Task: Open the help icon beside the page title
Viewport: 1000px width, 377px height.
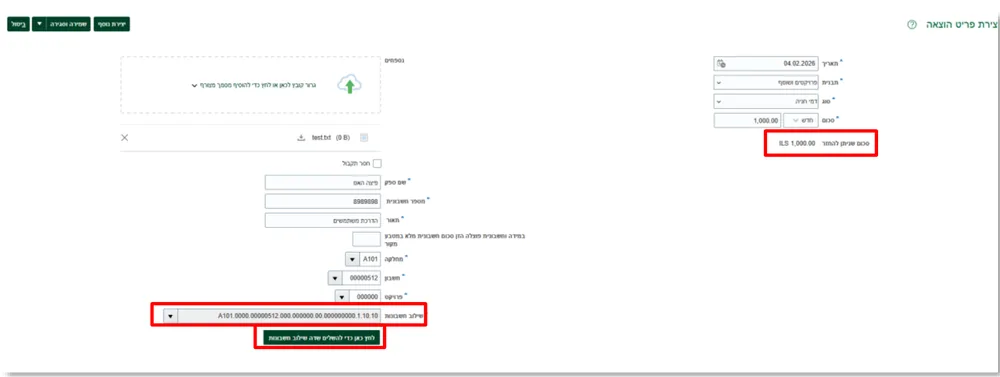Action: (911, 24)
